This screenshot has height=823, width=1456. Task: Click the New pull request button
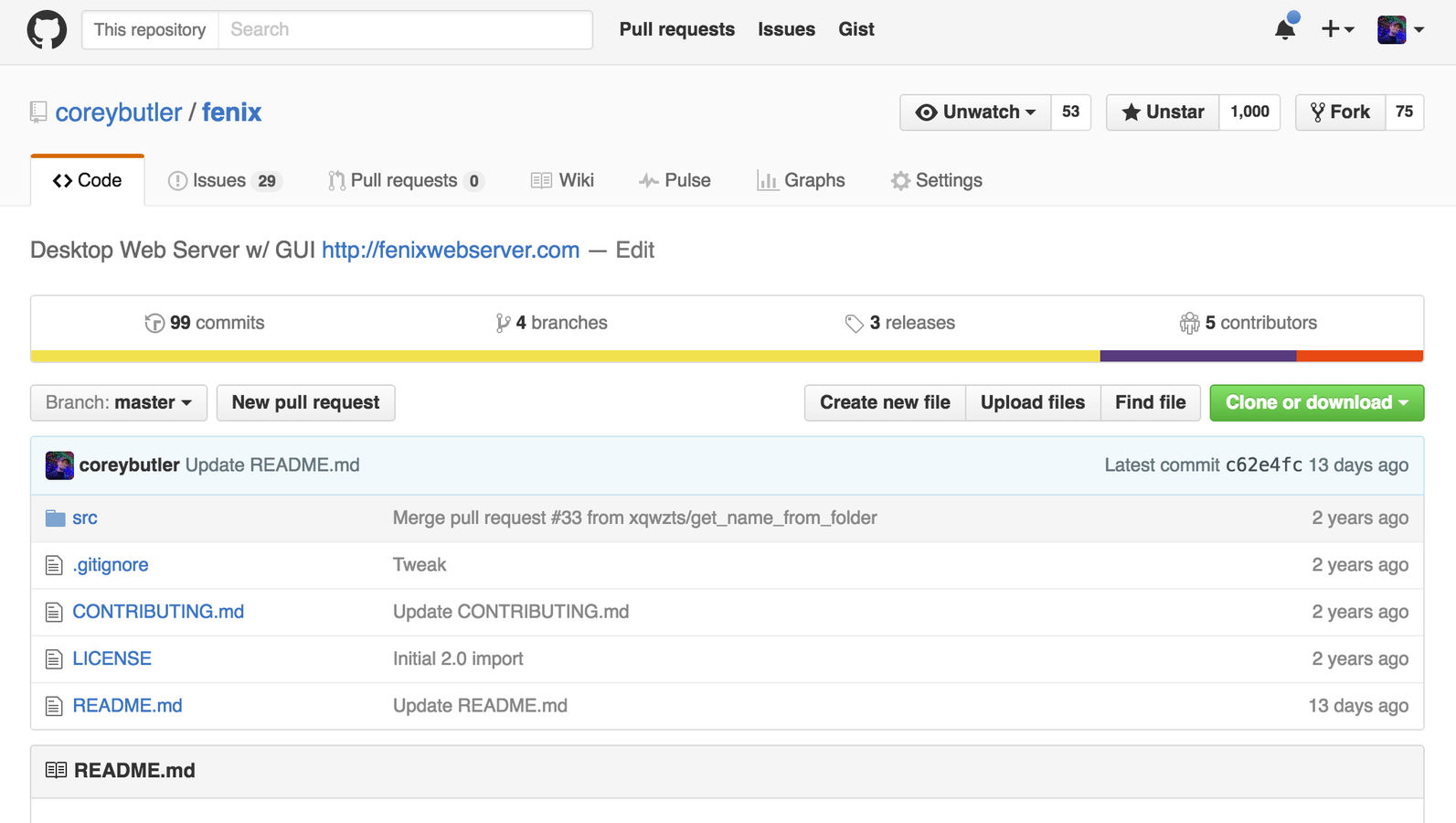tap(305, 402)
